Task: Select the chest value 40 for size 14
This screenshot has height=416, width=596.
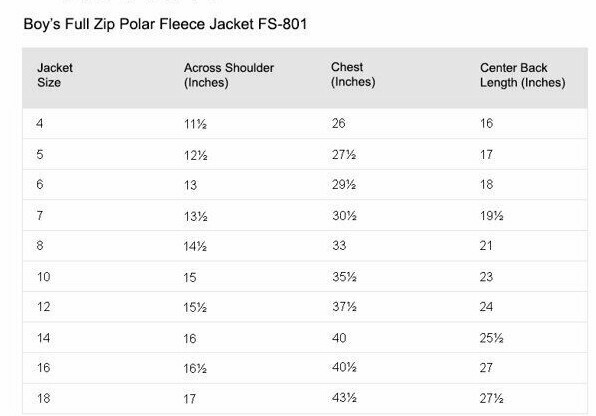Action: point(339,338)
